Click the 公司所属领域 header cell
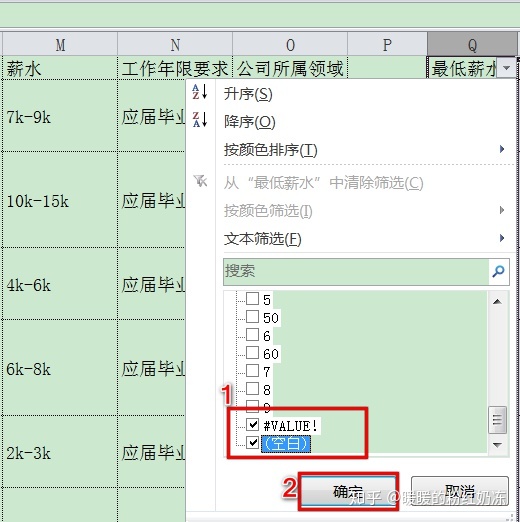This screenshot has width=520, height=522. tap(290, 68)
